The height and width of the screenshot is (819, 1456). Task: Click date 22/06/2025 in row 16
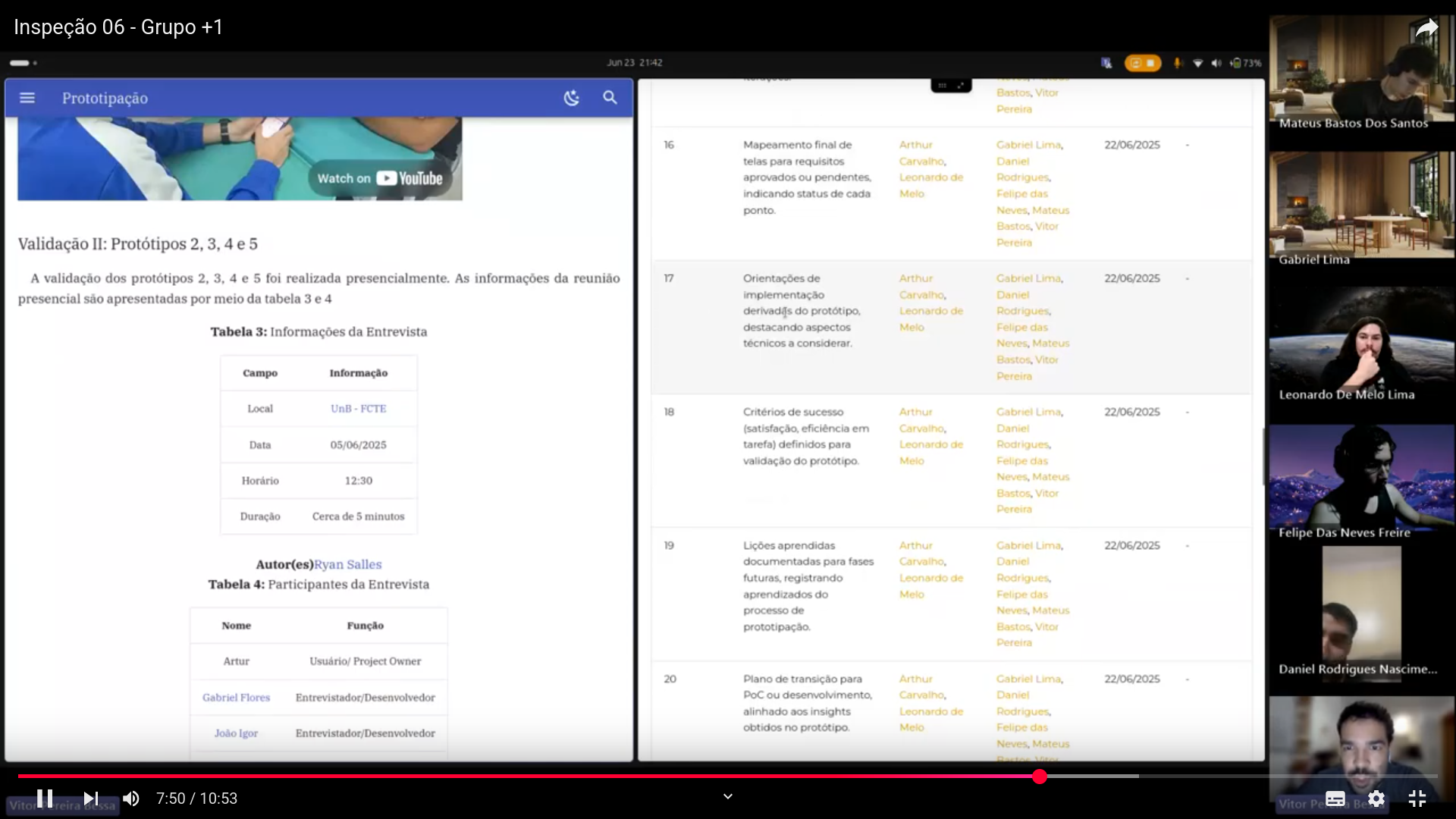1132,145
